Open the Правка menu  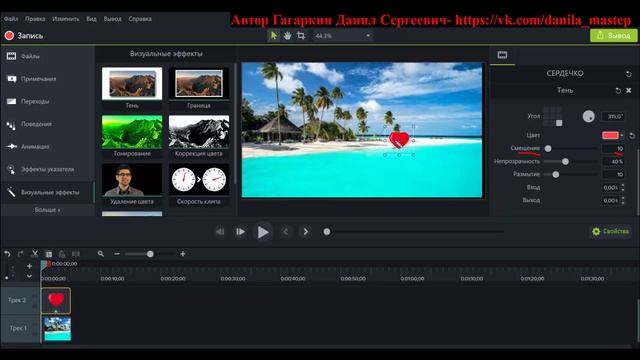[35, 19]
